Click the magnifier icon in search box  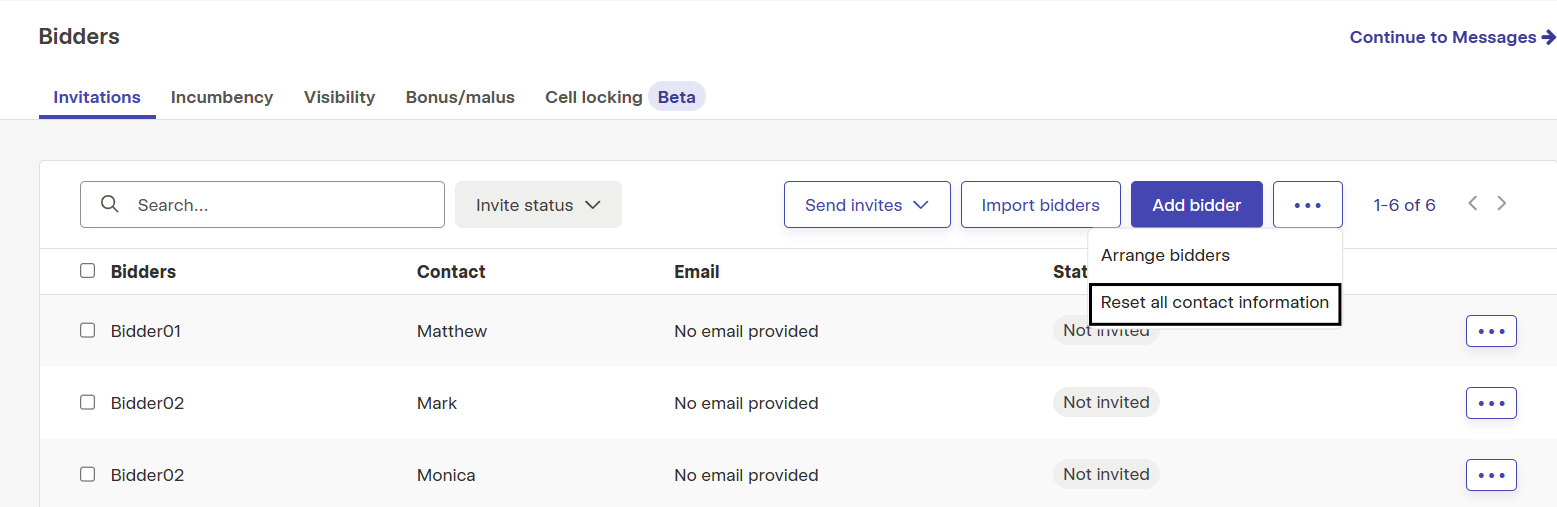tap(111, 204)
